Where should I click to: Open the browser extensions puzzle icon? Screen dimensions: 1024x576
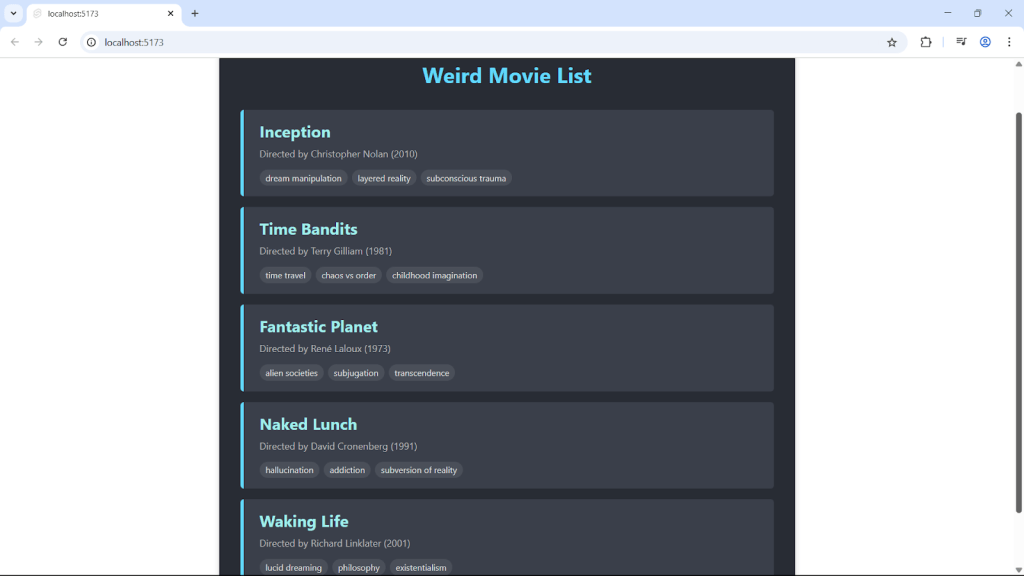[925, 42]
